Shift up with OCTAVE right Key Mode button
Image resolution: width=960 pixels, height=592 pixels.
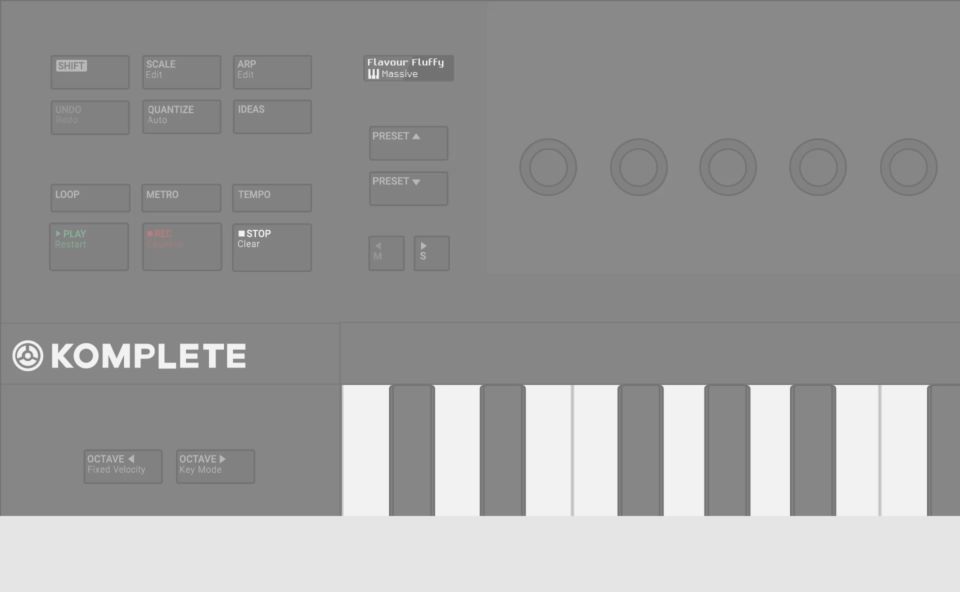[x=216, y=466]
